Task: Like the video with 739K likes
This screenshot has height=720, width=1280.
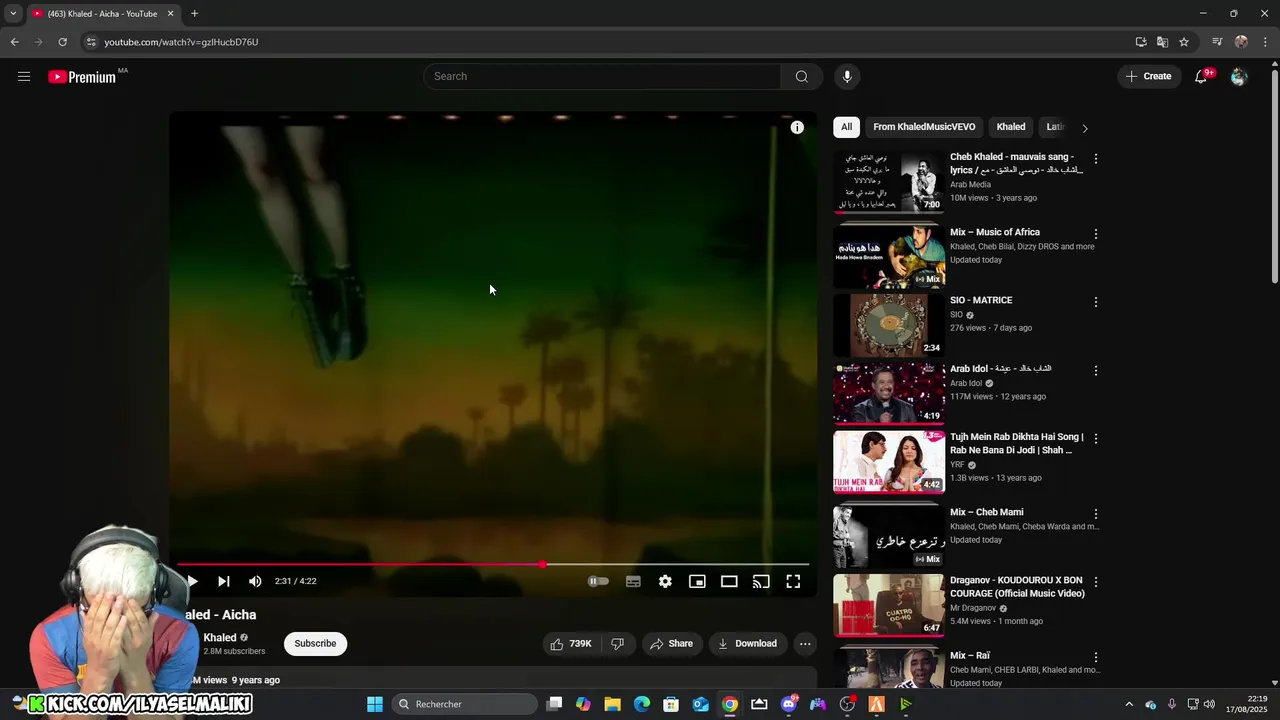Action: point(571,644)
